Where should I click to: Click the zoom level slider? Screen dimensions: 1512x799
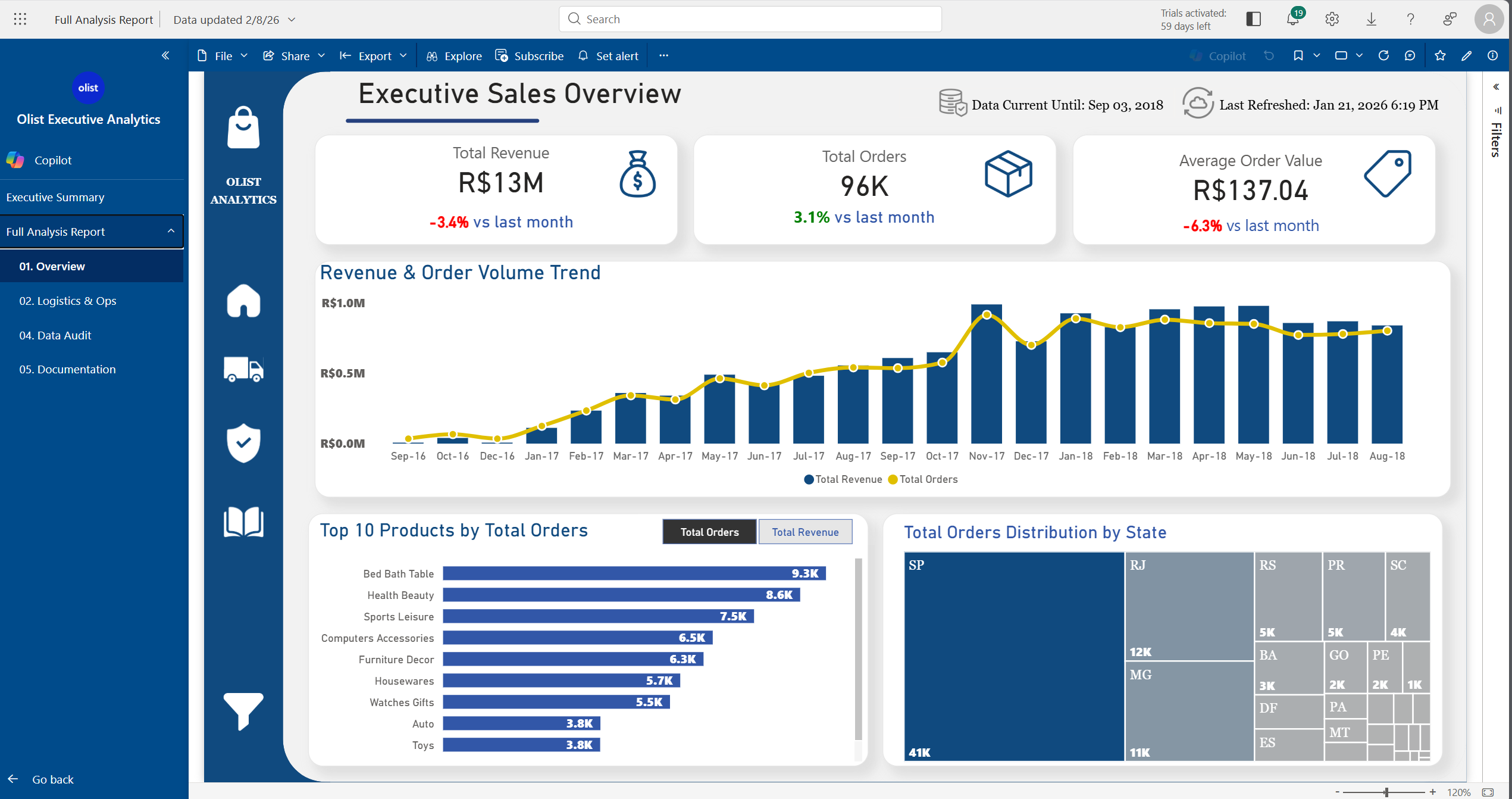[1386, 792]
